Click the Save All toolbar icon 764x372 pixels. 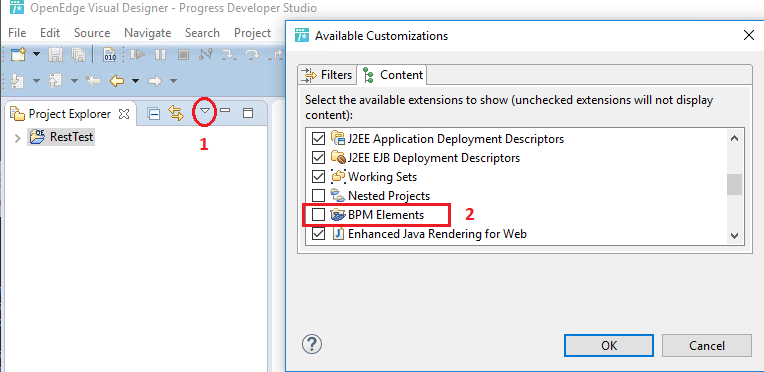[78, 55]
